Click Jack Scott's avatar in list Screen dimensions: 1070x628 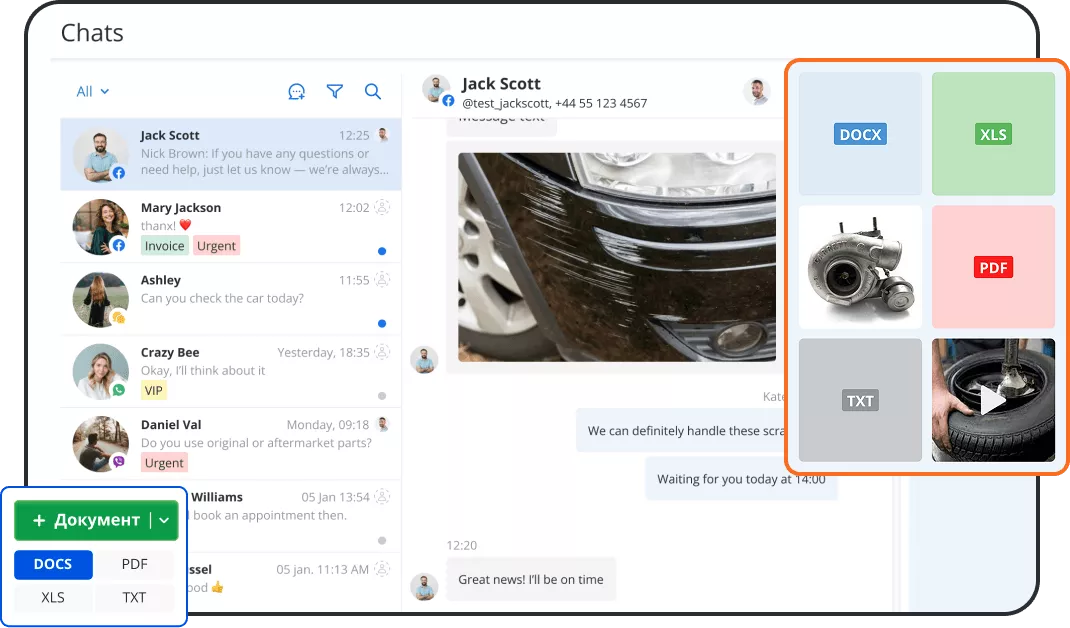[101, 154]
